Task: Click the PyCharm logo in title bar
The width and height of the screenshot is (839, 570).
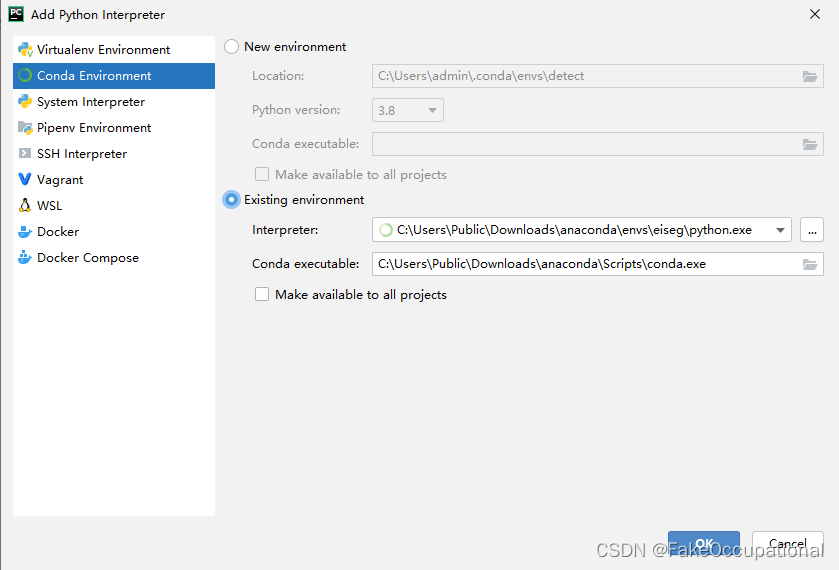Action: coord(16,14)
